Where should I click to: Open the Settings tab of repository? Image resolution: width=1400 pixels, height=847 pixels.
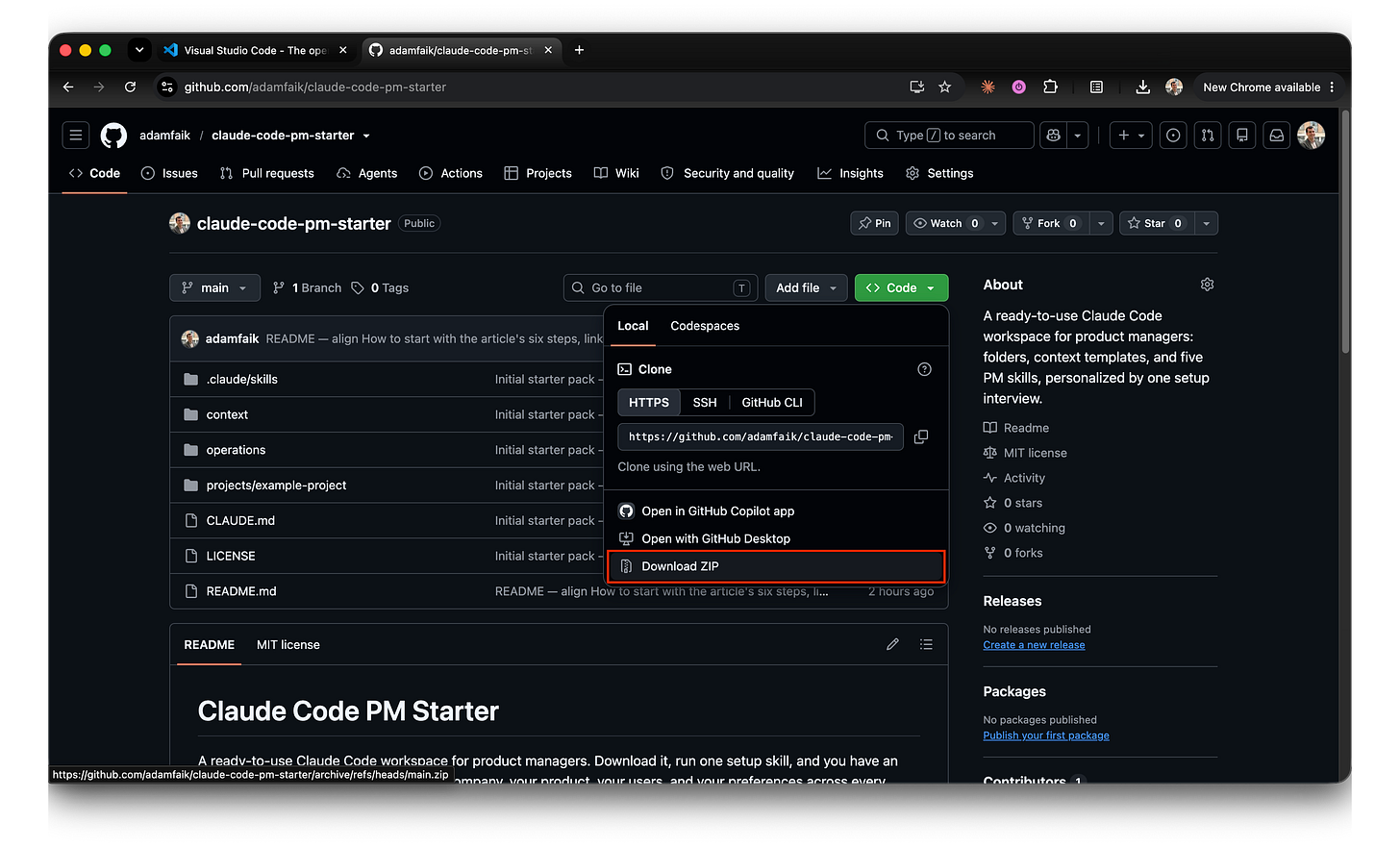pyautogui.click(x=939, y=173)
